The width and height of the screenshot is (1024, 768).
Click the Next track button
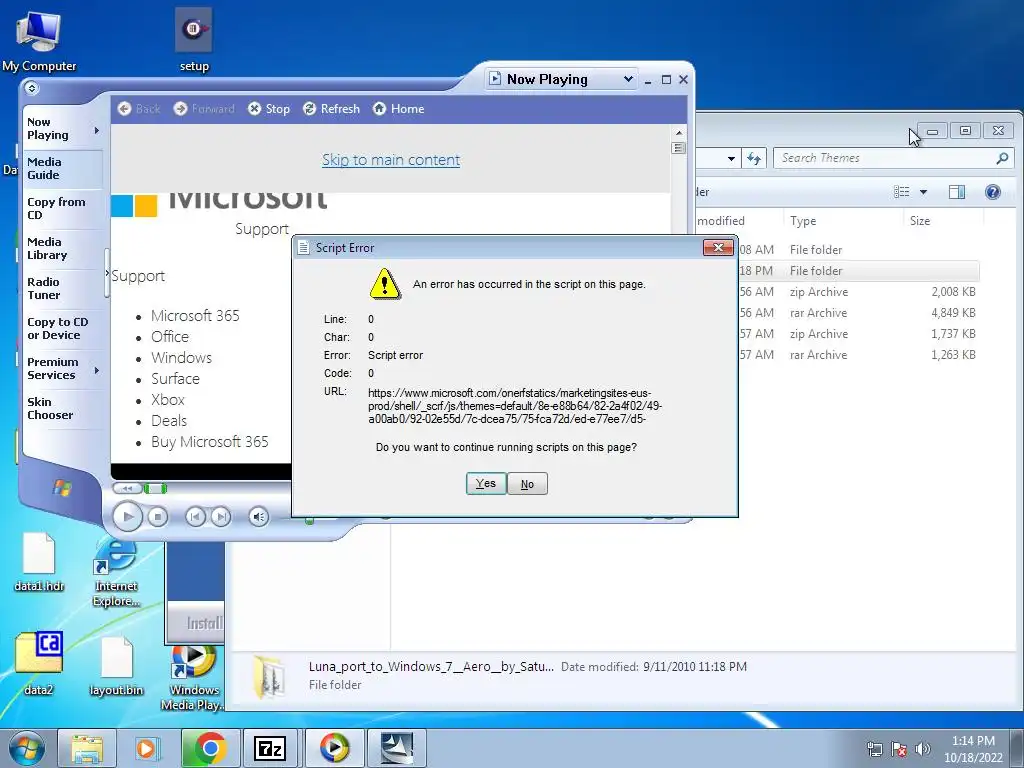pos(221,517)
